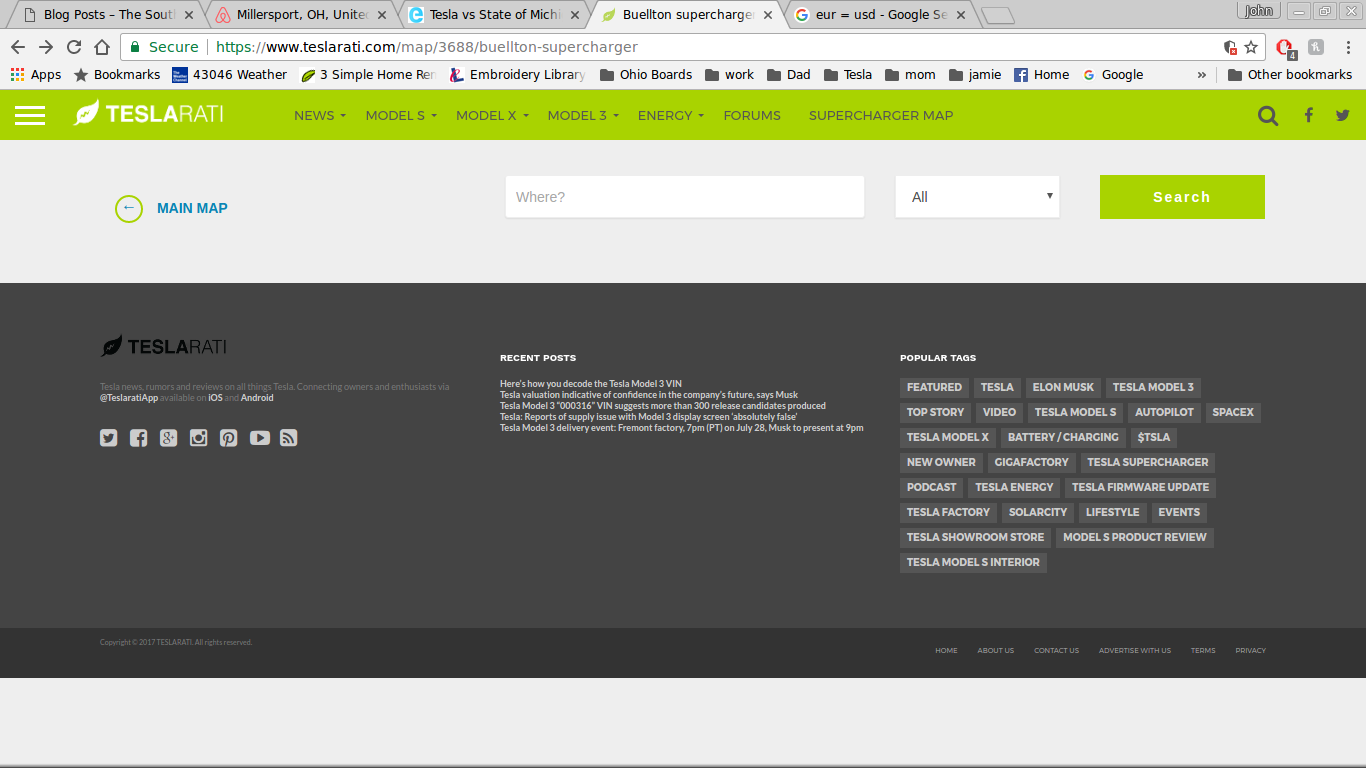Open the Forums menu item
The width and height of the screenshot is (1366, 768).
pos(752,116)
